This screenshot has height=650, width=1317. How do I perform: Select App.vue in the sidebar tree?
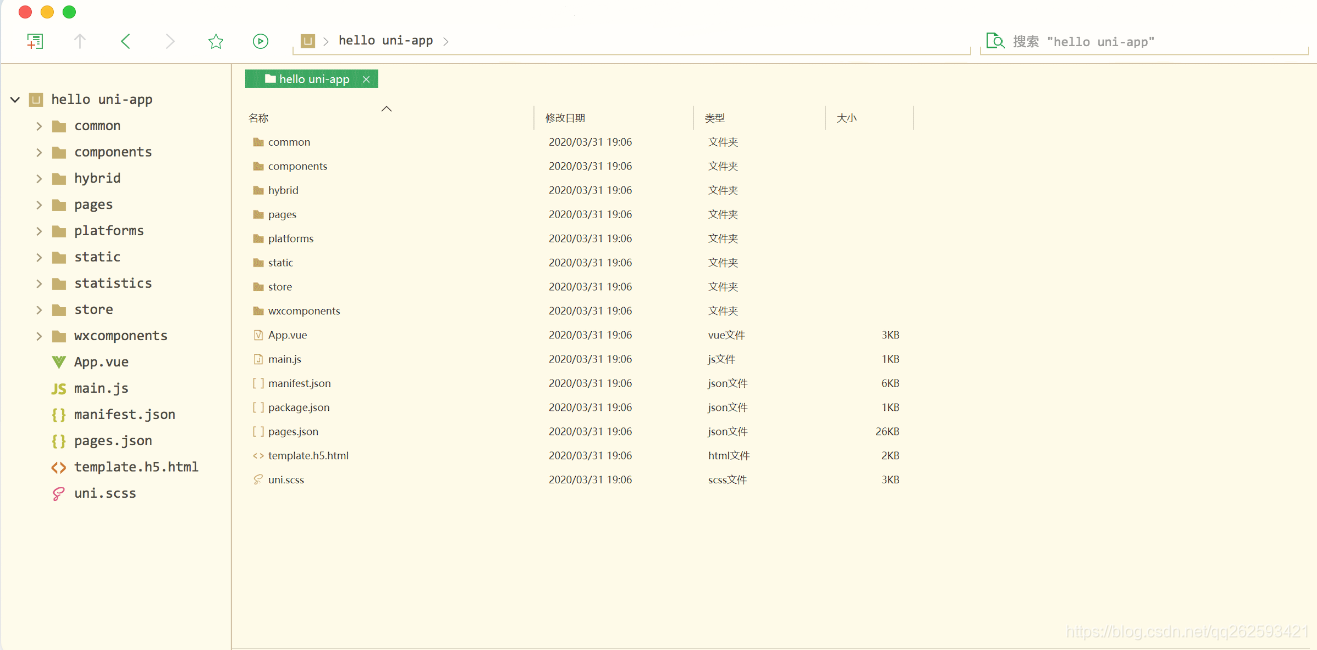click(101, 362)
